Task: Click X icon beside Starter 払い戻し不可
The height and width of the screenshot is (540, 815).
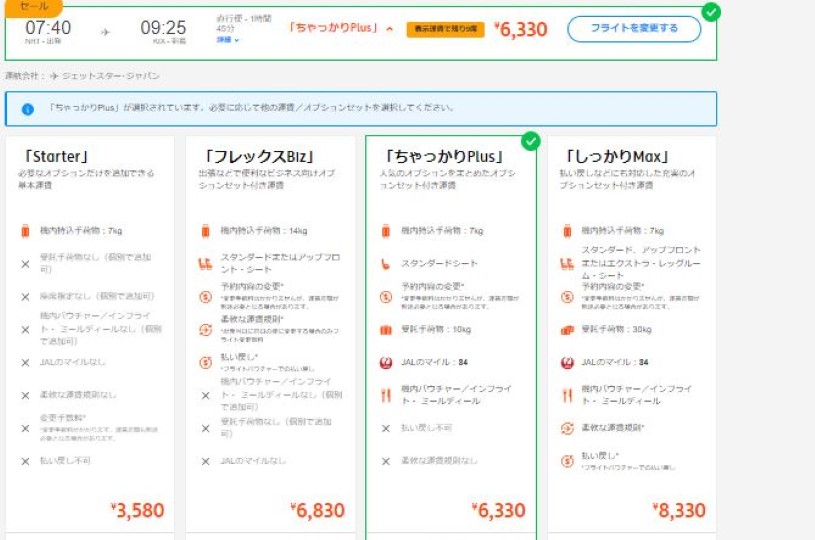Action: tap(25, 461)
